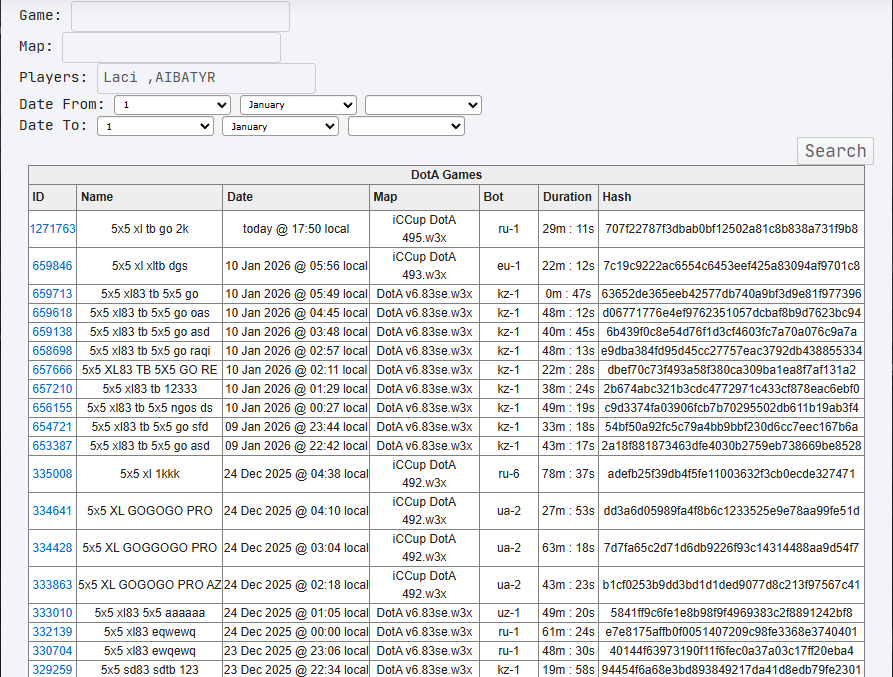The height and width of the screenshot is (677, 893).
Task: Open game ID 1271763 link
Action: (x=52, y=229)
